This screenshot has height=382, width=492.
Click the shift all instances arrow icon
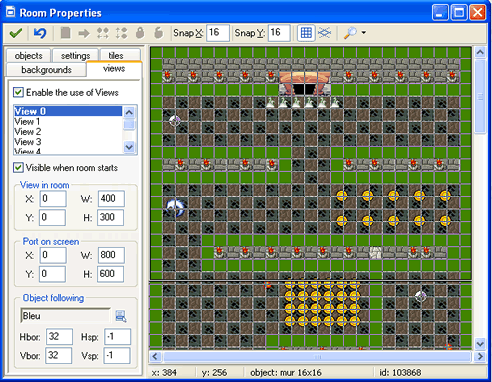[x=84, y=33]
